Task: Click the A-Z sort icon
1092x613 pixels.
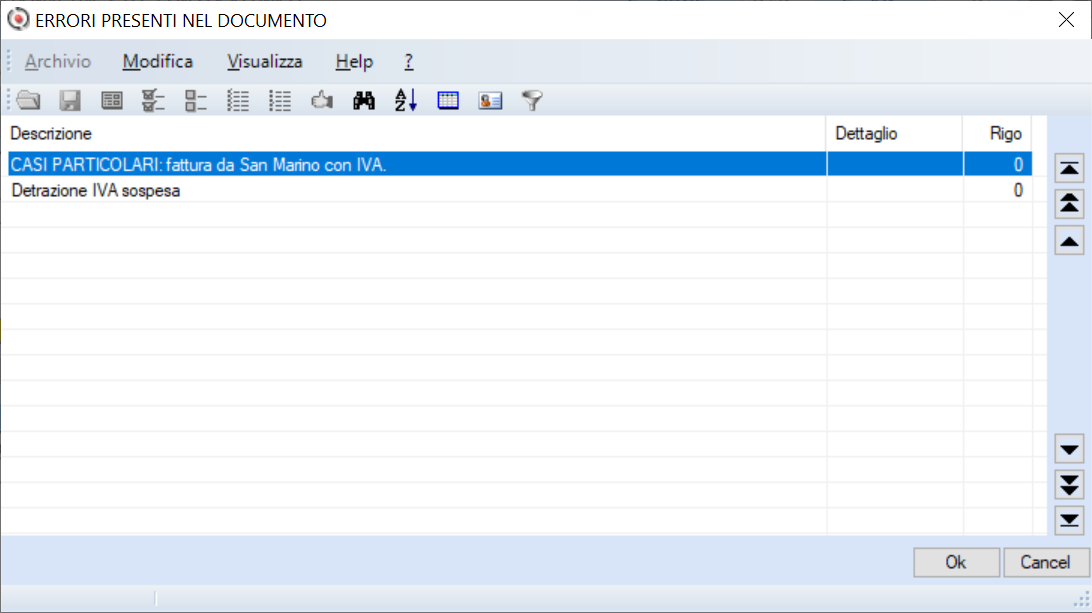Action: (405, 100)
